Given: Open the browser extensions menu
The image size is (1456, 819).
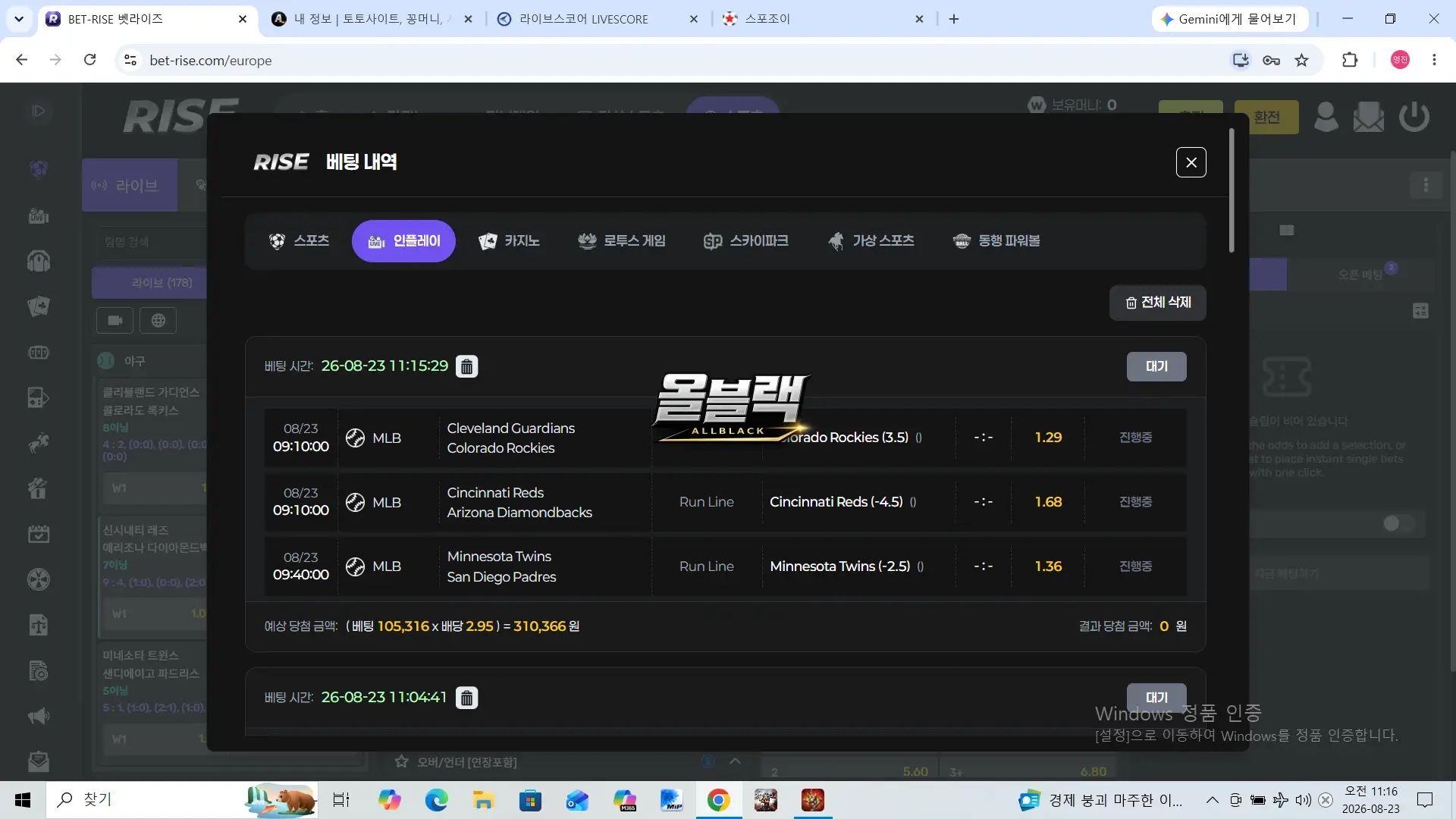Looking at the screenshot, I should (1350, 60).
